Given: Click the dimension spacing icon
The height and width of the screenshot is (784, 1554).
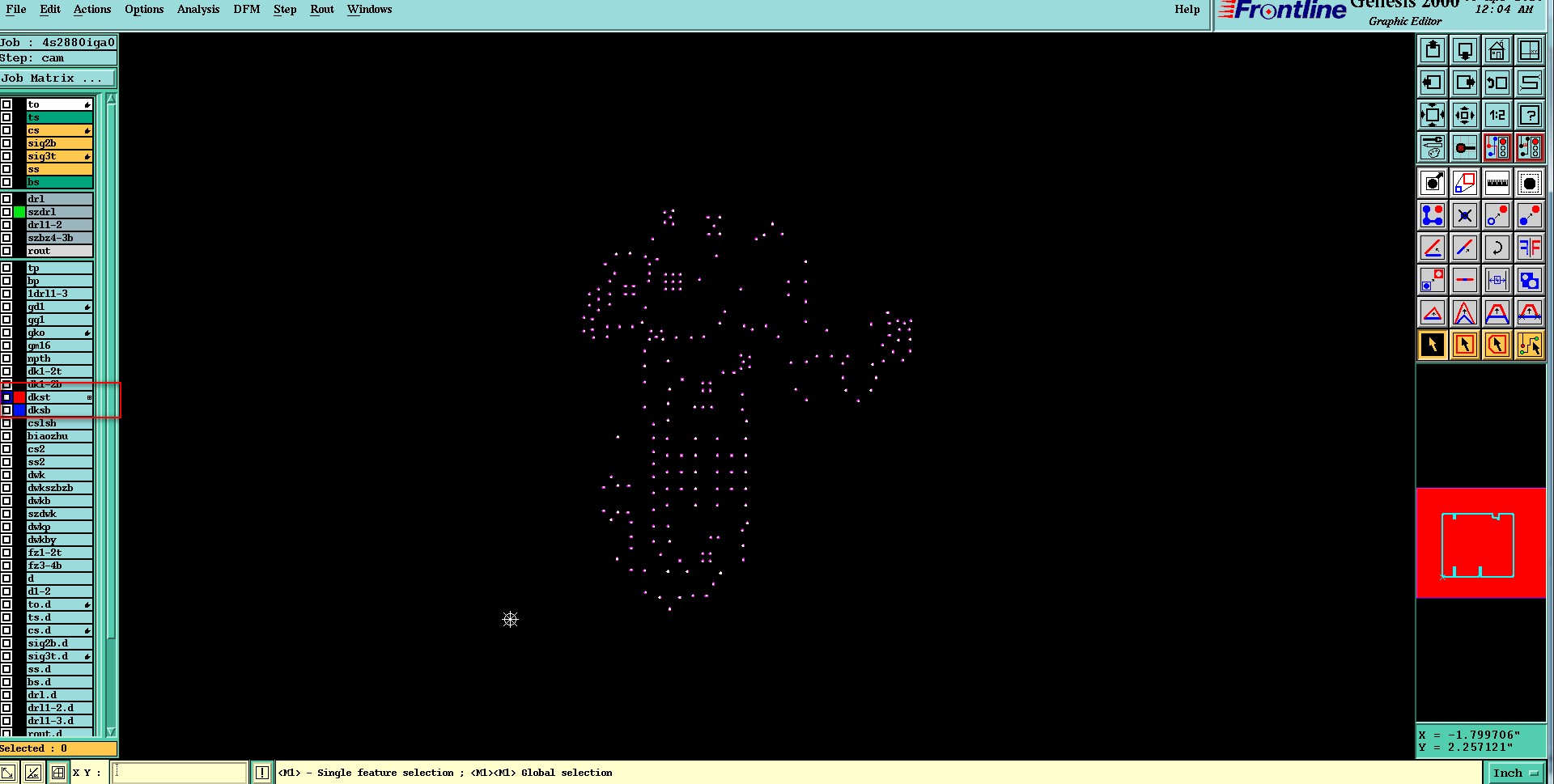Looking at the screenshot, I should coord(1497,280).
